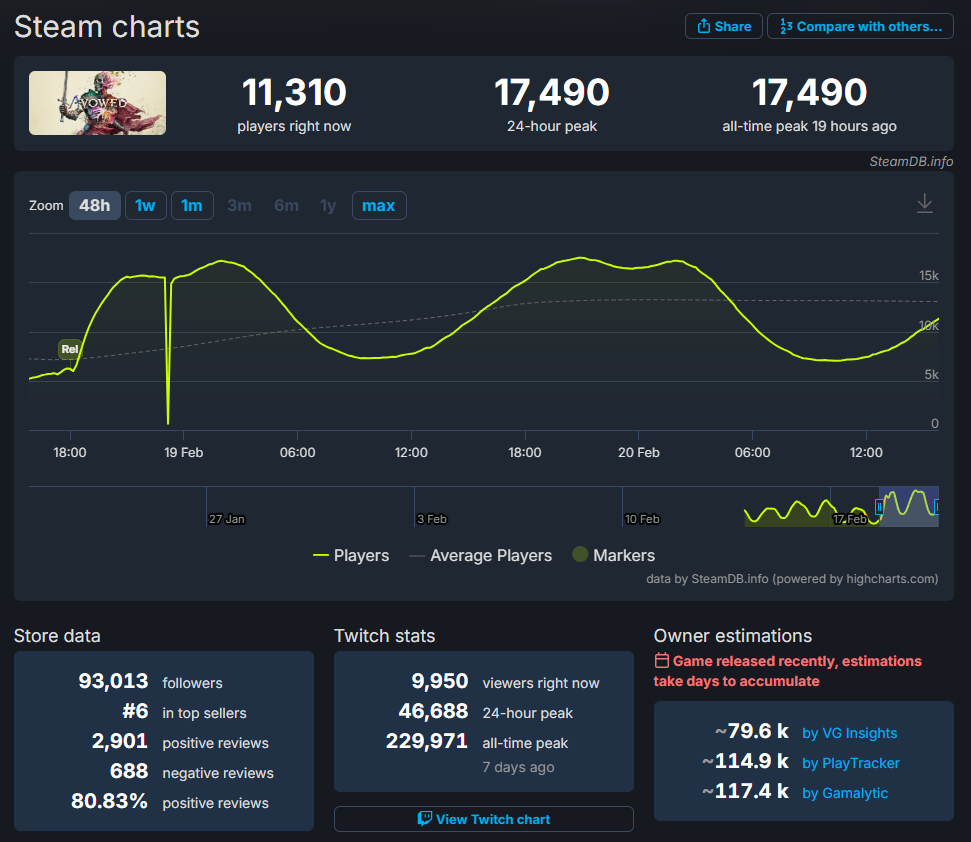Click the Owner estimations heading
The width and height of the screenshot is (971, 842).
[x=733, y=636]
